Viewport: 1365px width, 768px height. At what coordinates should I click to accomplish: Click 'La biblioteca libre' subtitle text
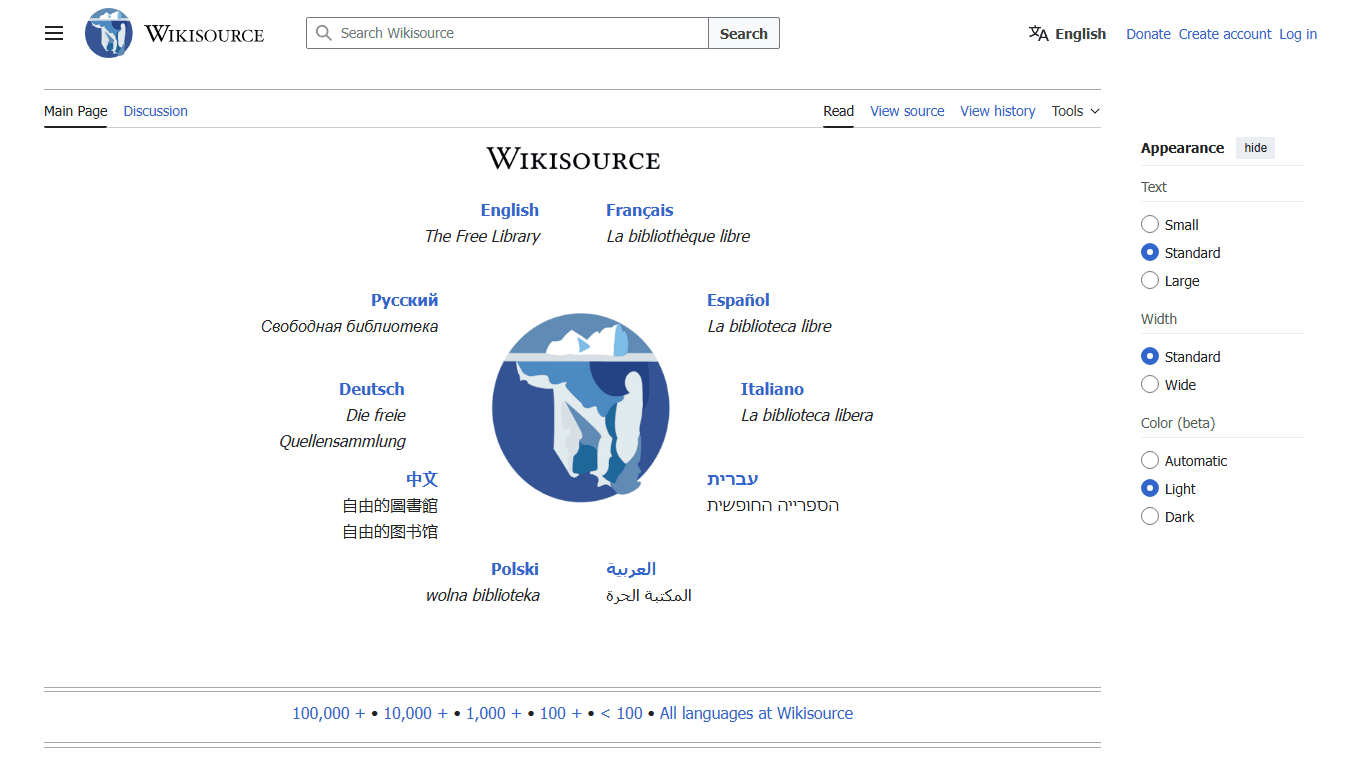[769, 326]
